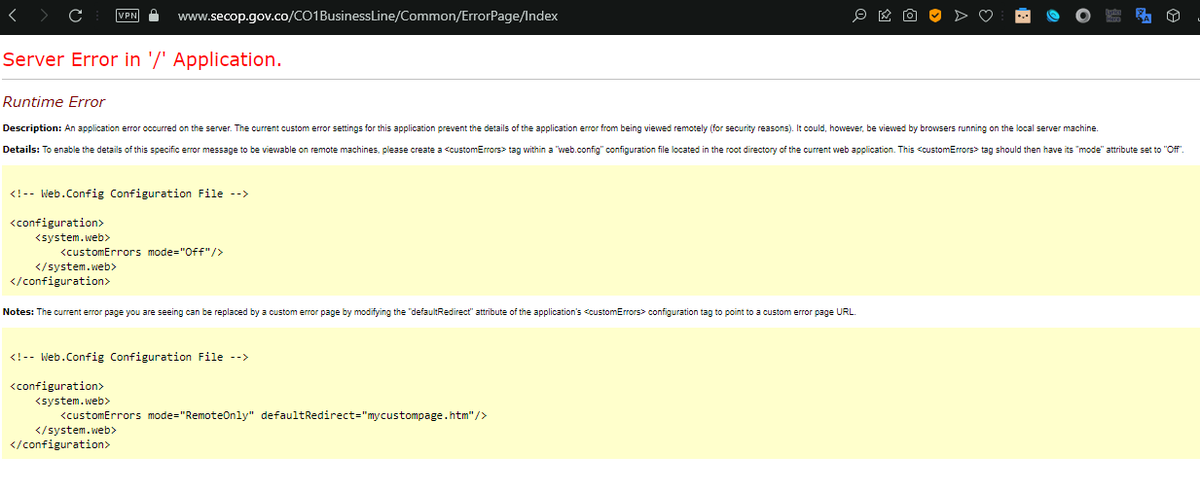Open the cube extensions icon
The image size is (1200, 491).
pyautogui.click(x=1174, y=16)
